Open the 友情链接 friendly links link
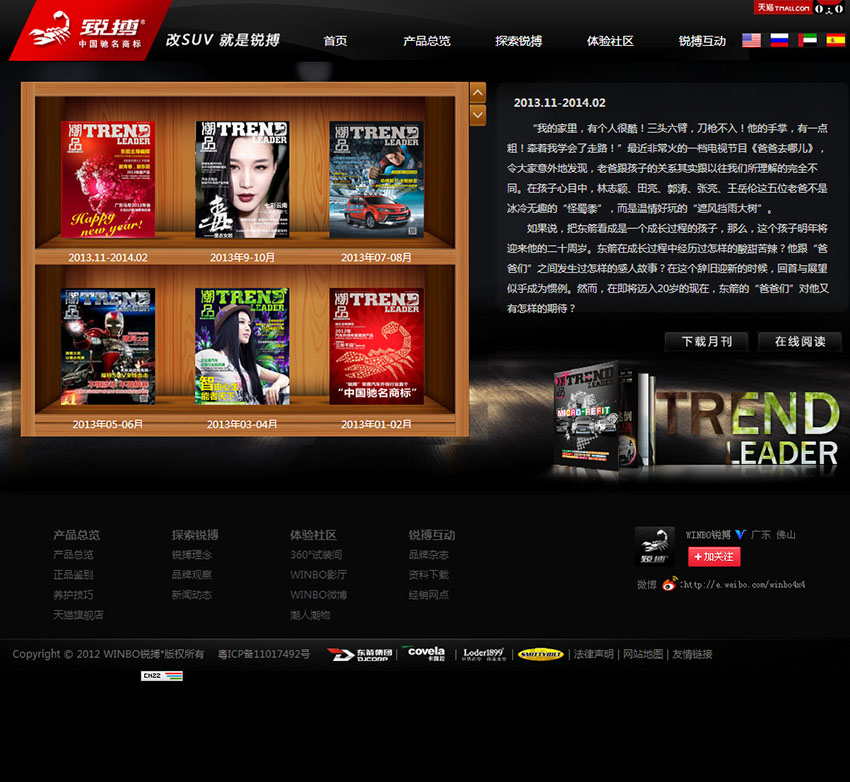Image resolution: width=850 pixels, height=782 pixels. [x=692, y=654]
